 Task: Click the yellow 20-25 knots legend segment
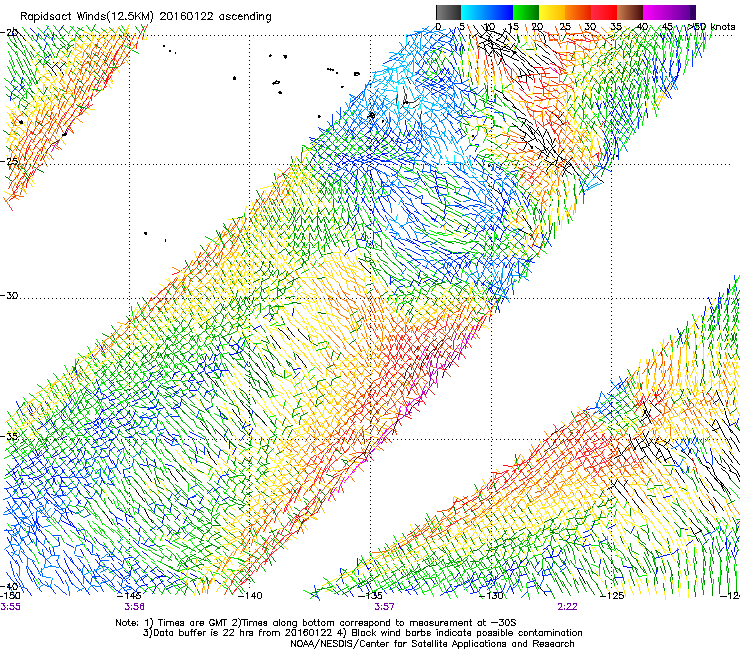(552, 12)
